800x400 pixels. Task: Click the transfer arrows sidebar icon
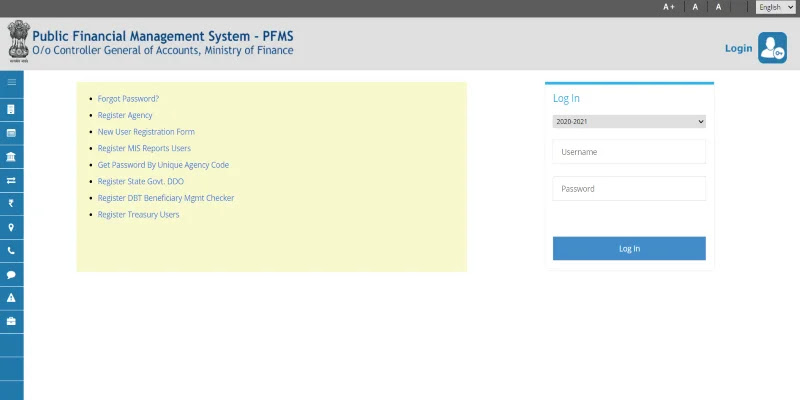tap(11, 180)
